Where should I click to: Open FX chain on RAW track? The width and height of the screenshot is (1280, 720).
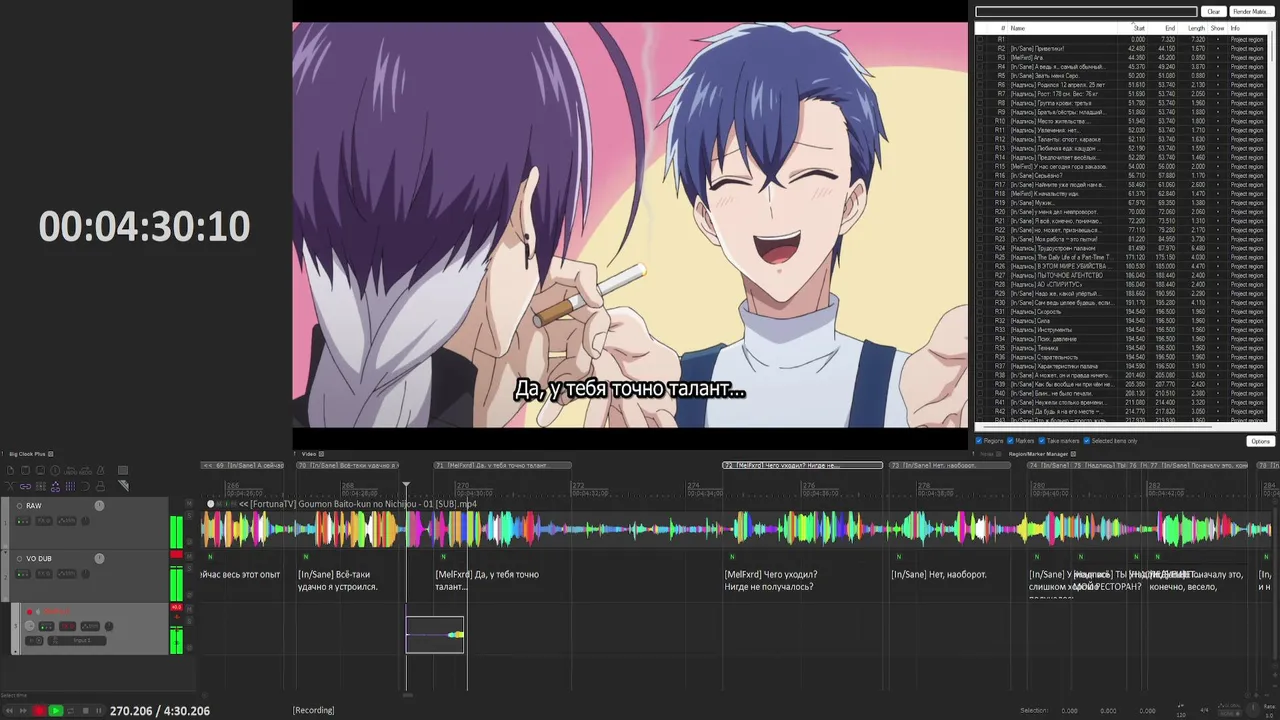(44, 521)
